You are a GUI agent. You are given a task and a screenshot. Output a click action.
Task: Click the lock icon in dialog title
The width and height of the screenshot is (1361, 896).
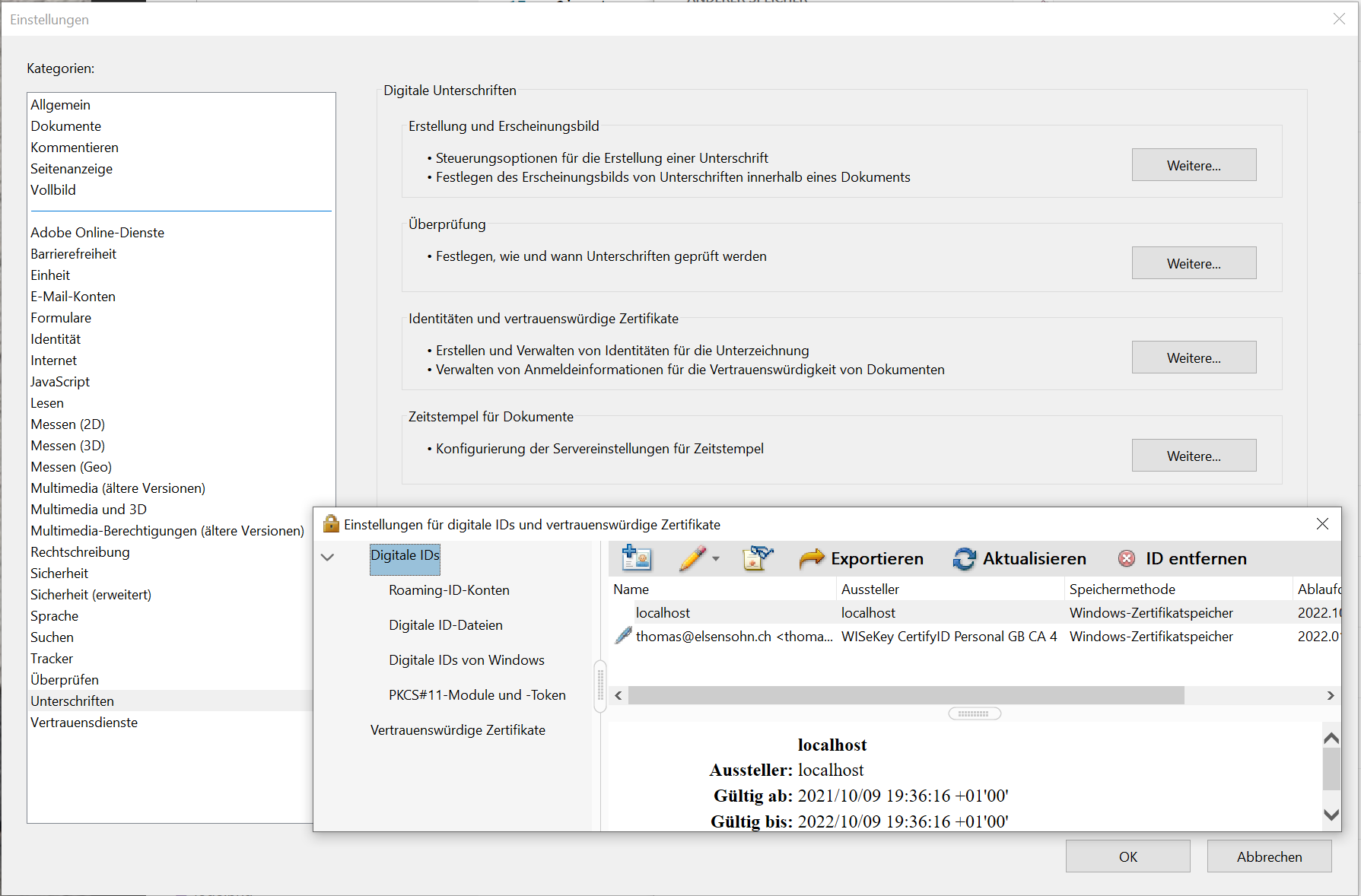[331, 524]
